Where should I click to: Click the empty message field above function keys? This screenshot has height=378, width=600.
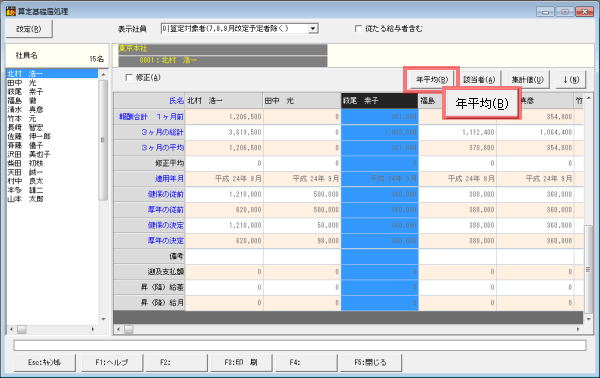point(300,345)
